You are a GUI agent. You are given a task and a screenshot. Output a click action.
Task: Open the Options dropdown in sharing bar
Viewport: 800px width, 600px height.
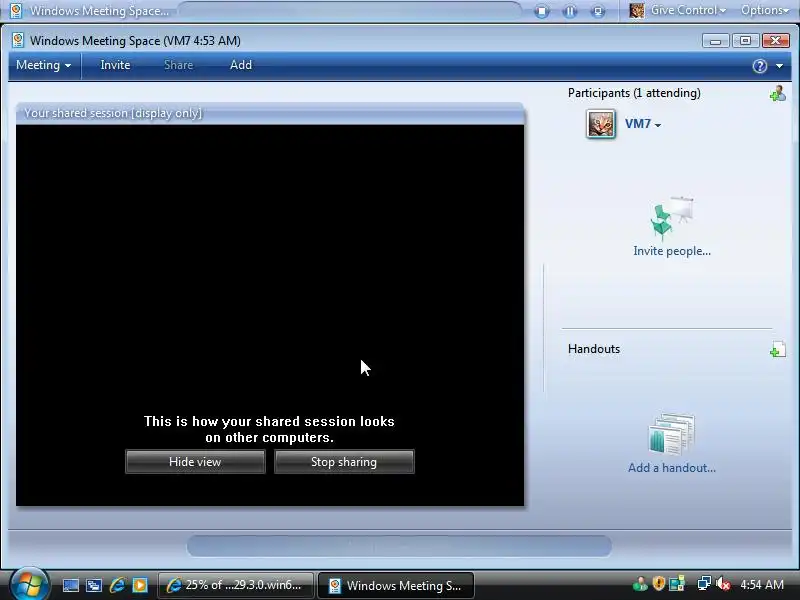pos(765,10)
